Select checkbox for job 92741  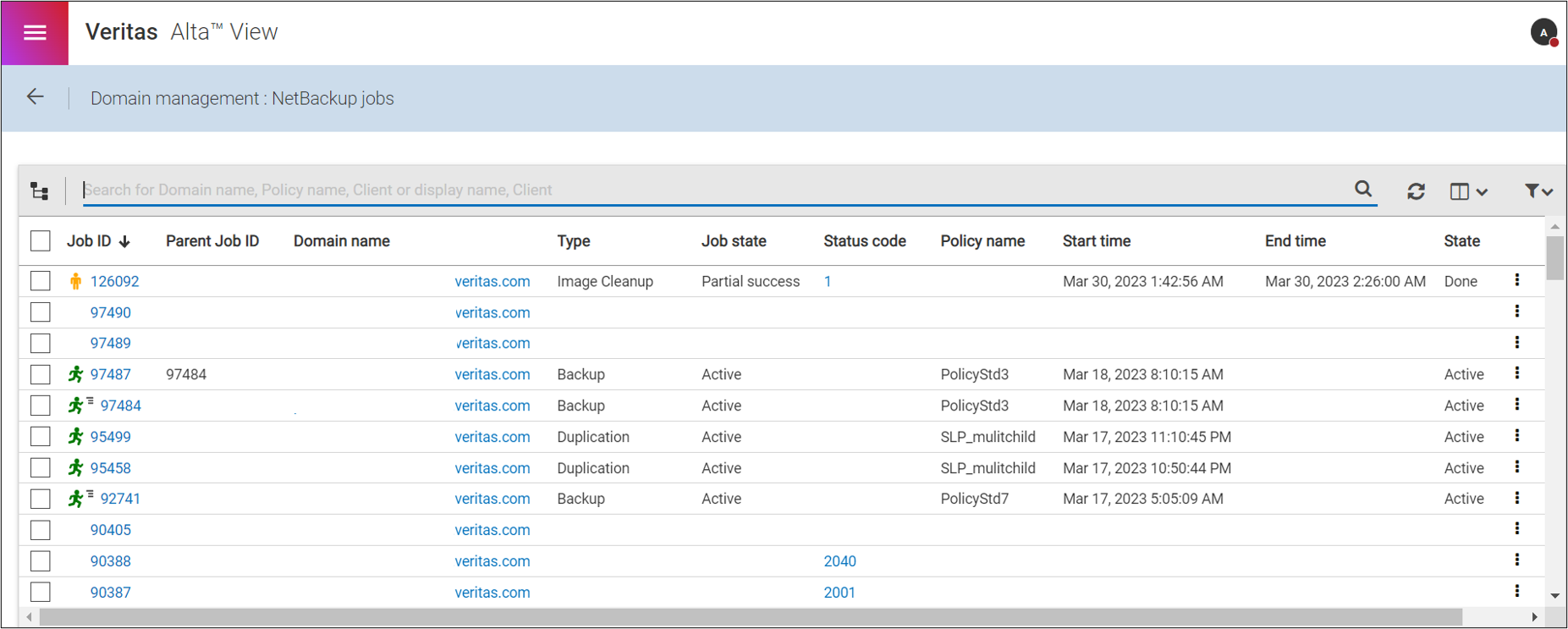click(41, 499)
